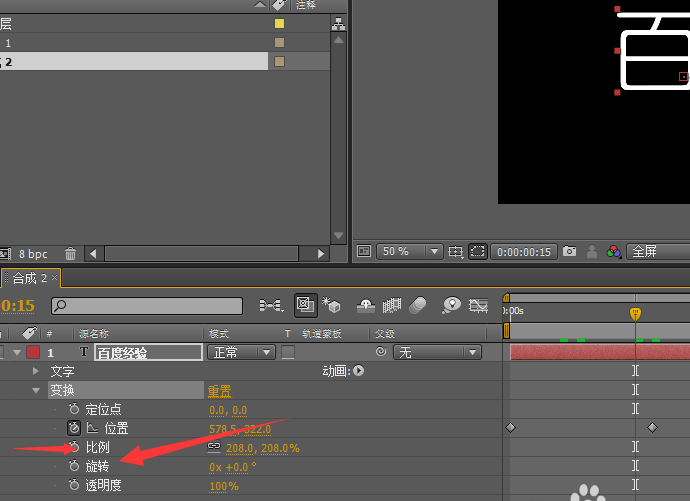The image size is (690, 501).
Task: Click the scale constrain proportions link icon
Action: (x=213, y=447)
